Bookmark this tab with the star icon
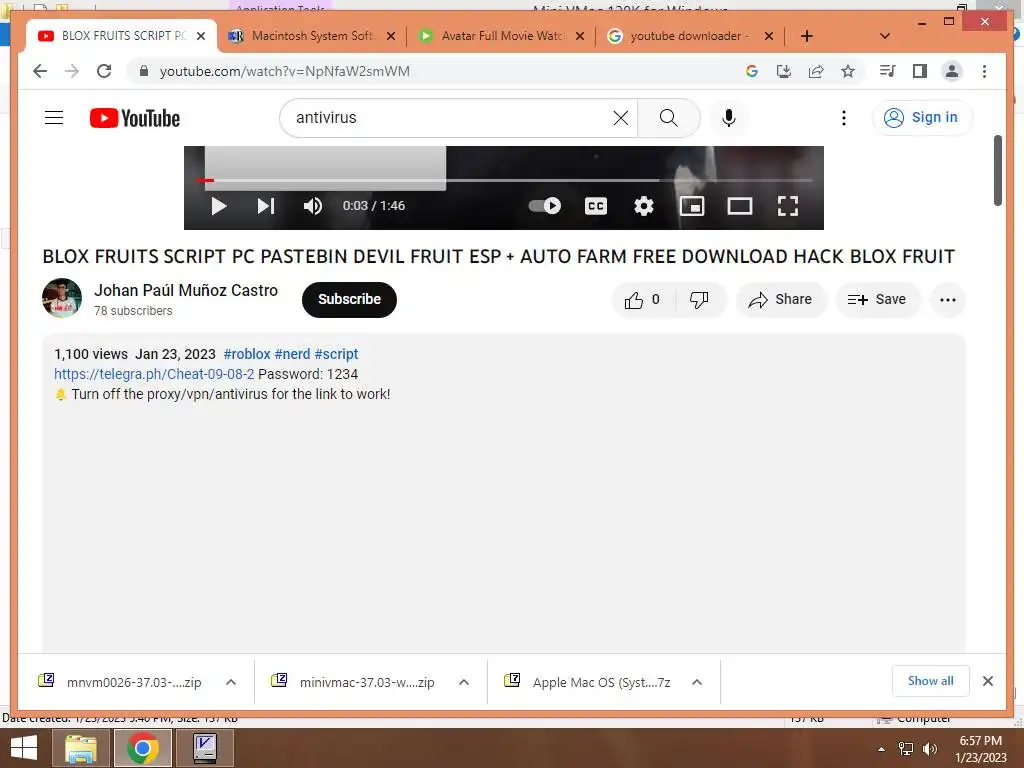The width and height of the screenshot is (1024, 768). pyautogui.click(x=848, y=71)
